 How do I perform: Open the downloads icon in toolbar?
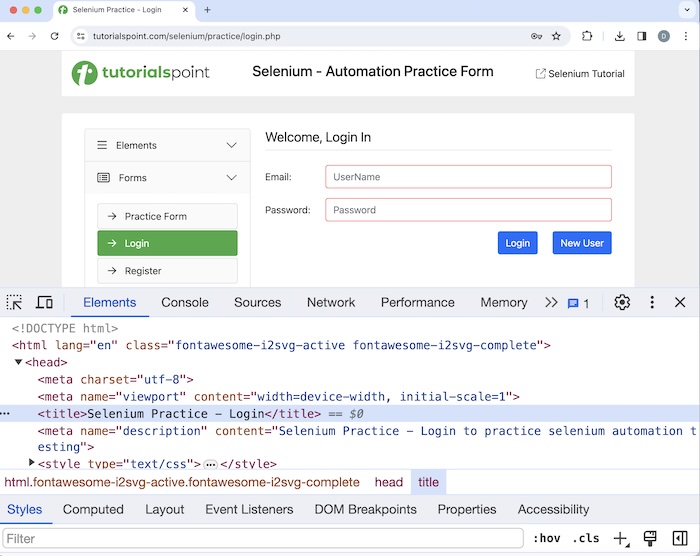click(x=620, y=36)
